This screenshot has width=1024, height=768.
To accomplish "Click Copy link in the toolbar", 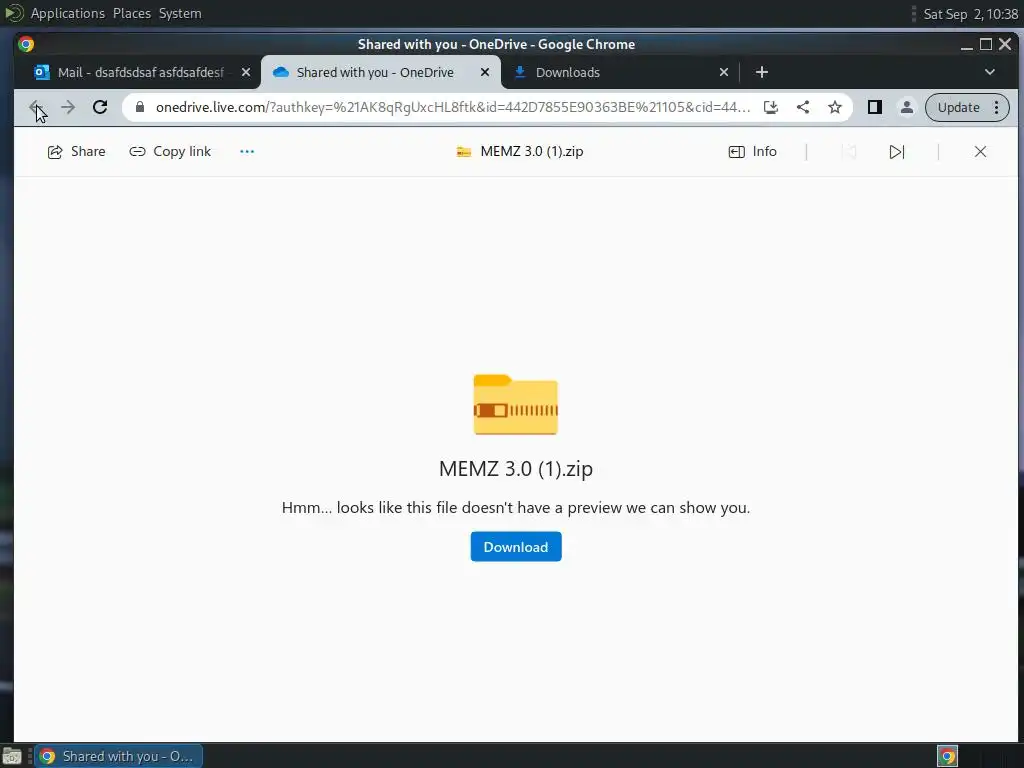I will (170, 152).
